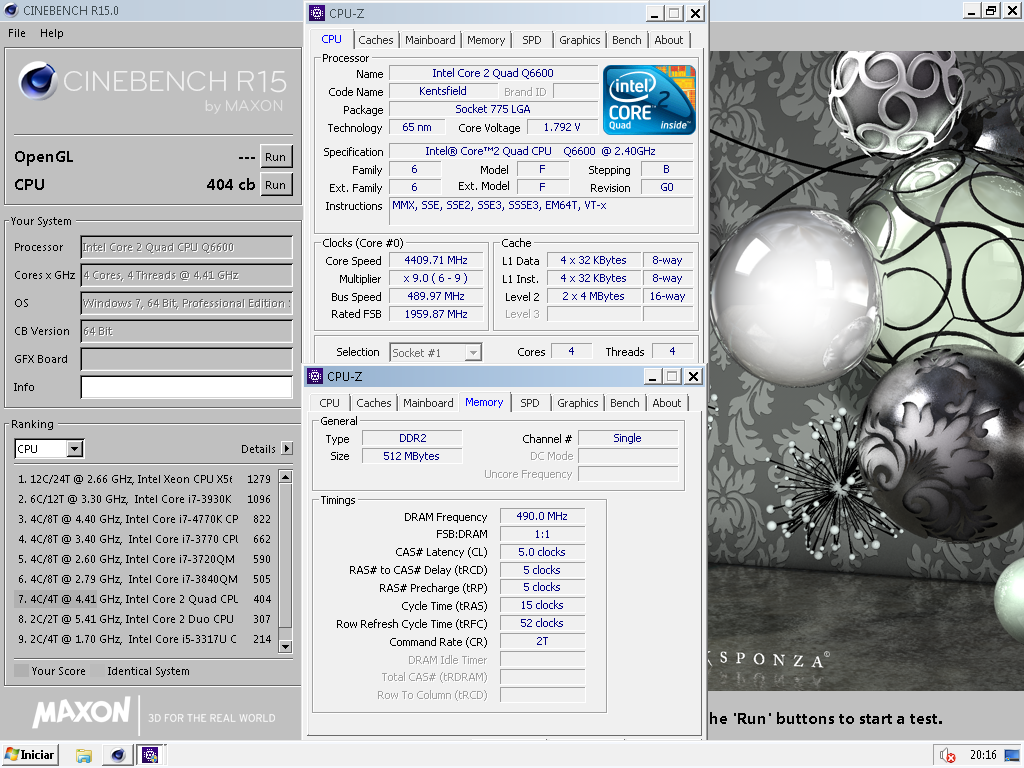Select ranking row 3 Core i7-4770K
The image size is (1024, 768).
click(144, 519)
